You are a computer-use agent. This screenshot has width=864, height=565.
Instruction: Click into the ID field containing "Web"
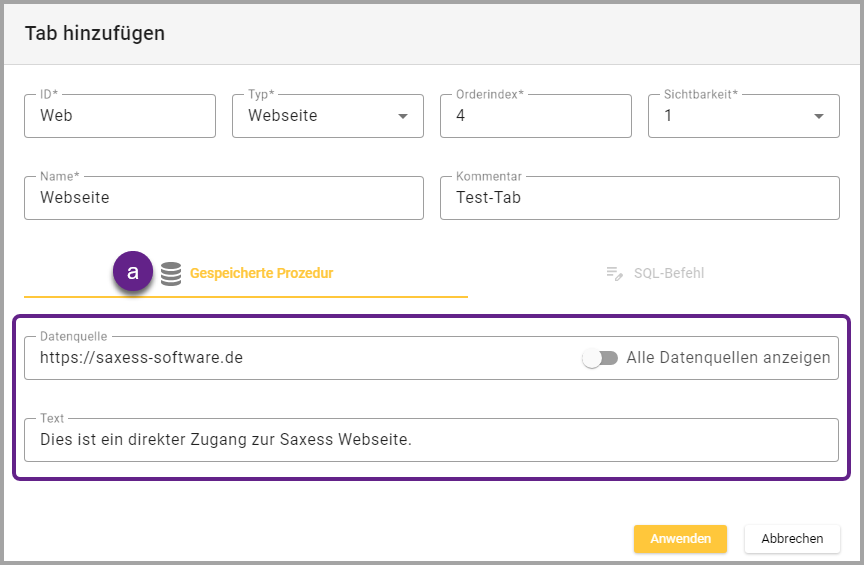(120, 116)
